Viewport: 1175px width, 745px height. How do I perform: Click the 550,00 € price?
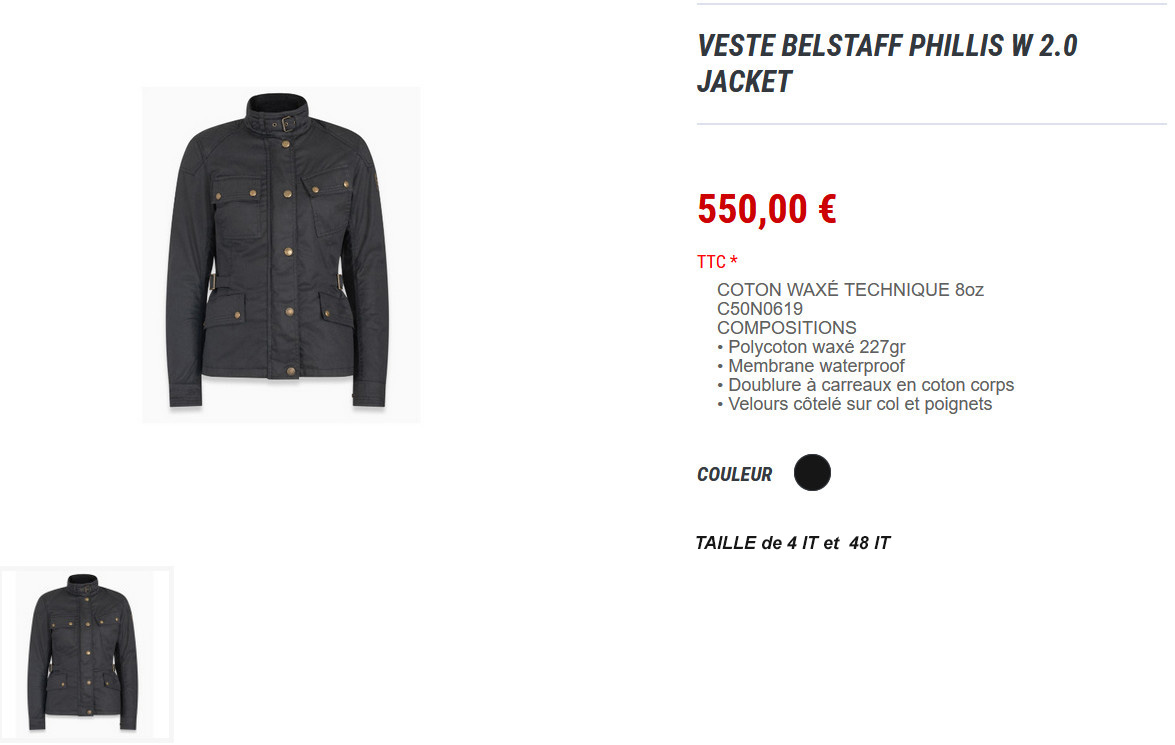pyautogui.click(x=767, y=208)
